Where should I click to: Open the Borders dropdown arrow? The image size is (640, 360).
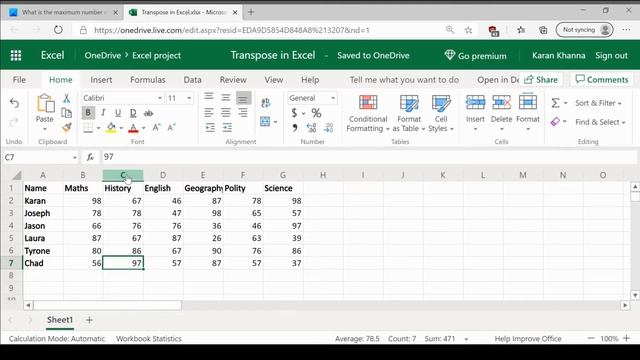98,128
